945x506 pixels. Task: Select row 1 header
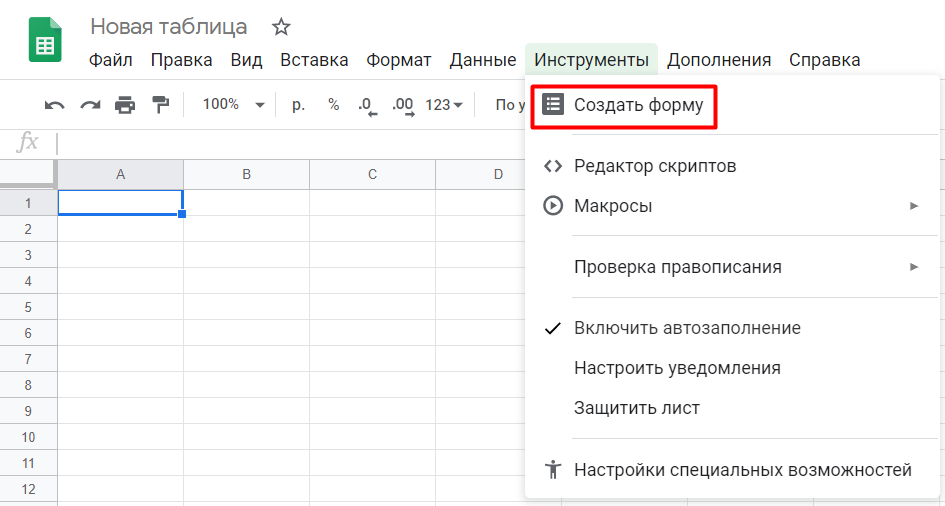pyautogui.click(x=28, y=203)
